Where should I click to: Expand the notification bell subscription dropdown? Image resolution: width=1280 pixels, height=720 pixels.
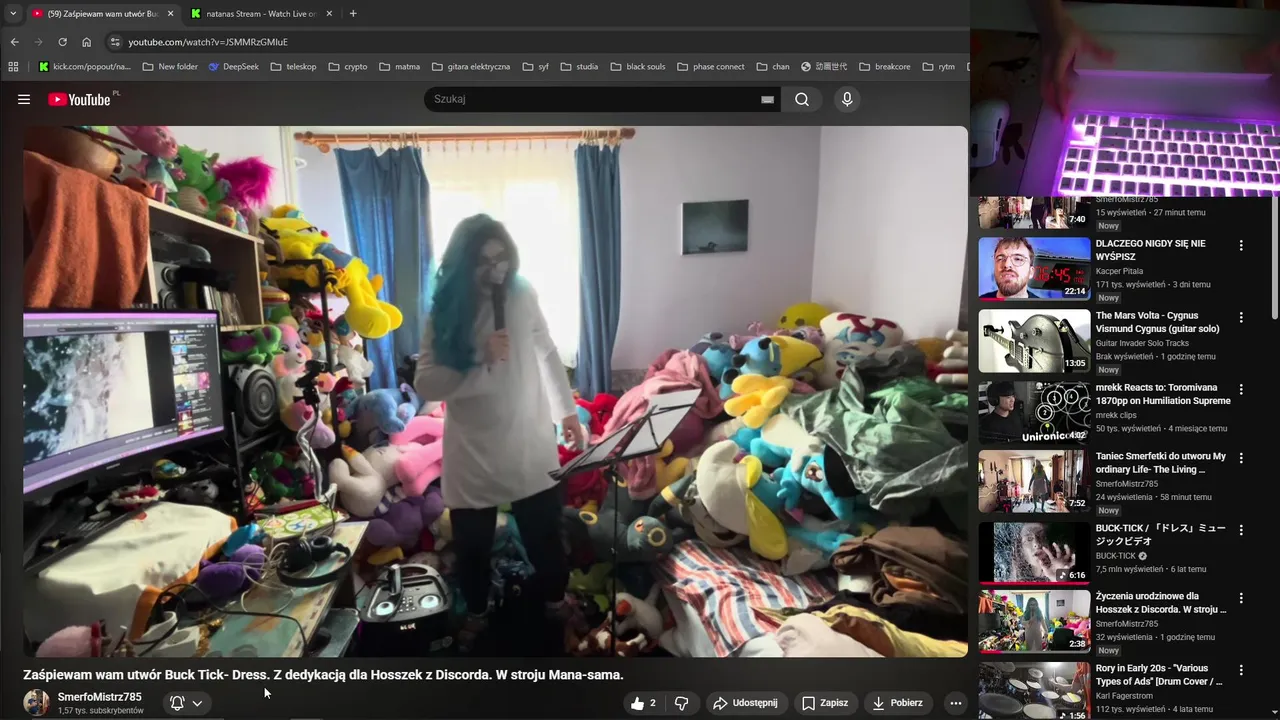point(186,703)
